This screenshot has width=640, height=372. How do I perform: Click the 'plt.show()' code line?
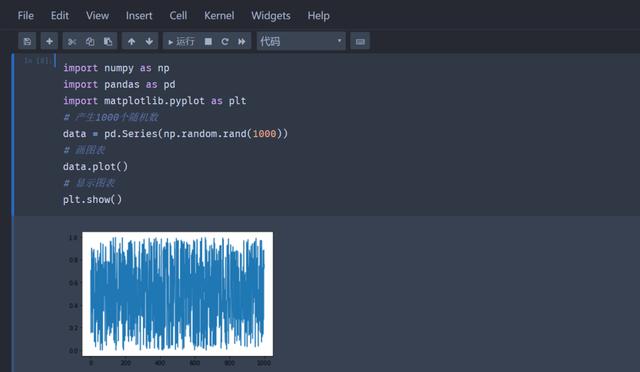[93, 199]
